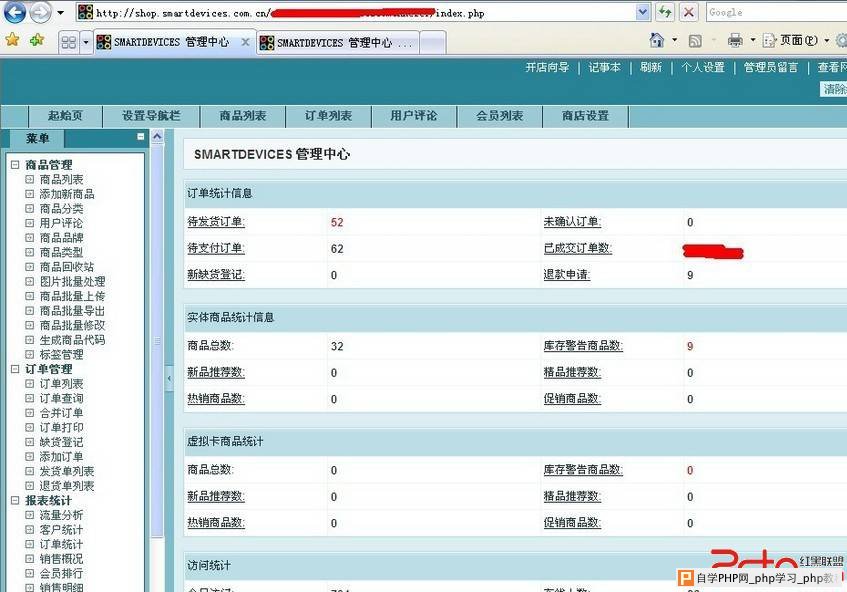
Task: Open the address bar URL dropdown
Action: [x=642, y=12]
